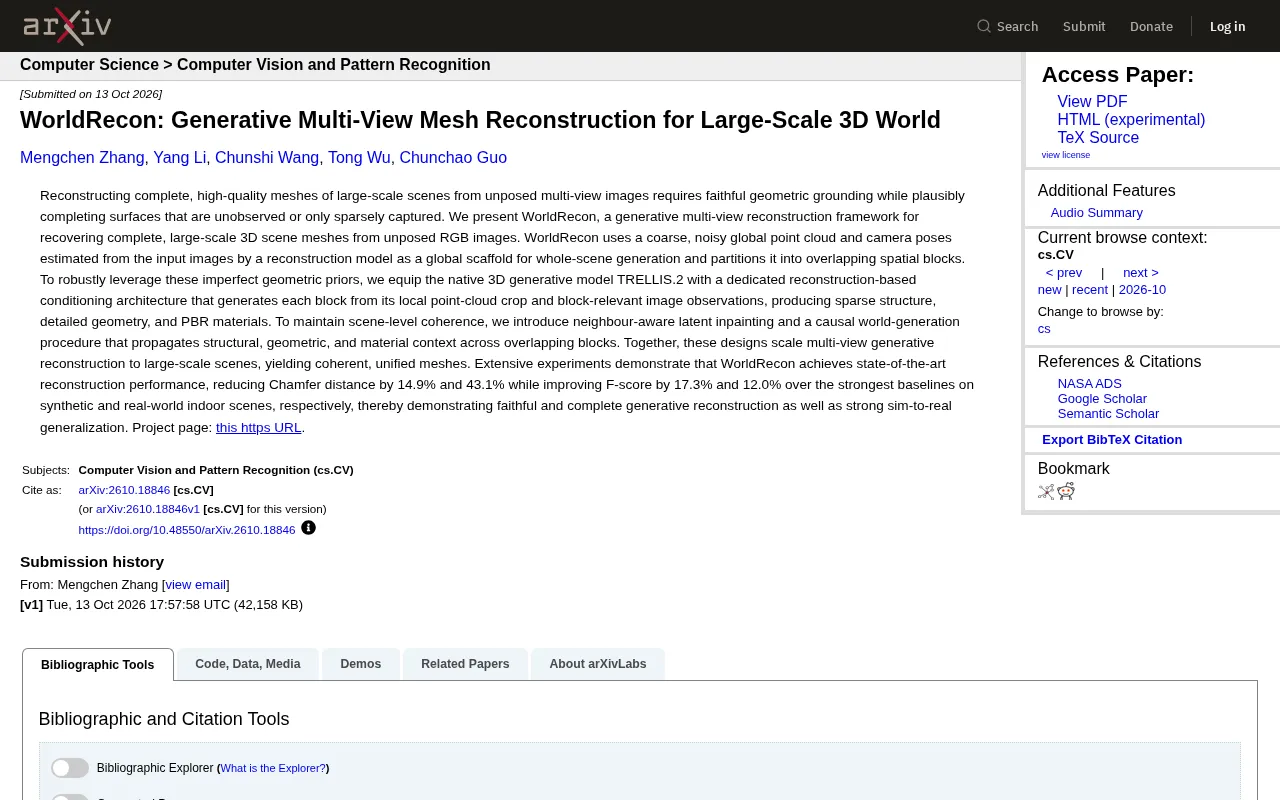Open the 'new' cs.CV listings link

click(1050, 290)
